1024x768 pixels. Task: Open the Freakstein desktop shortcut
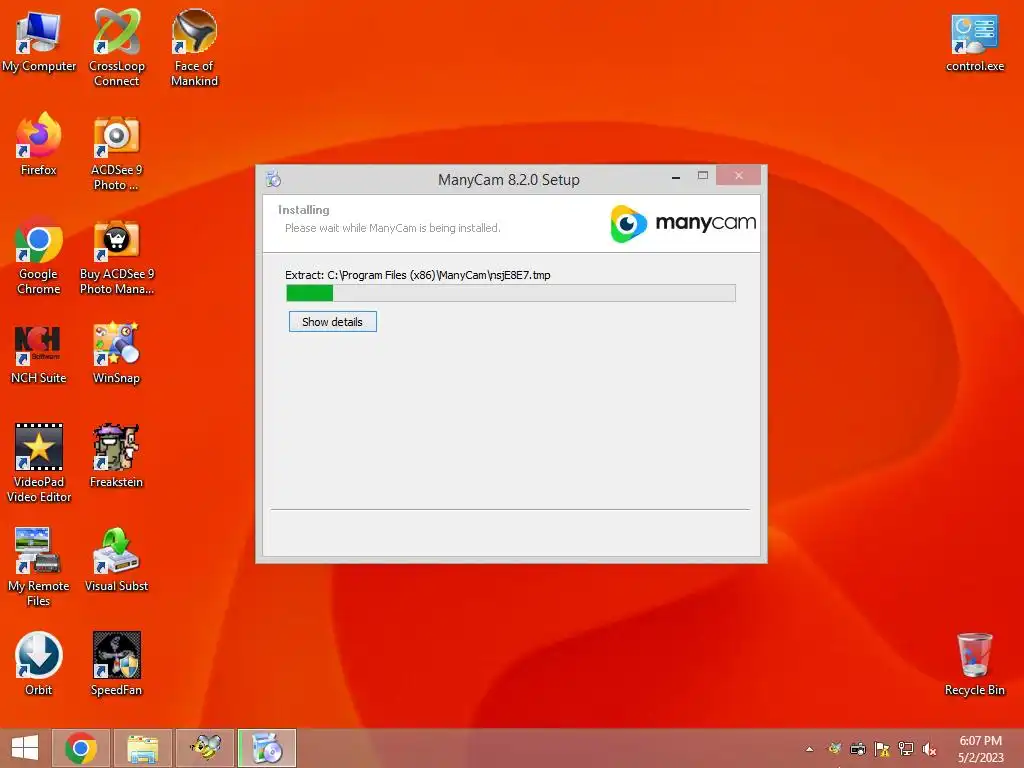pyautogui.click(x=116, y=456)
